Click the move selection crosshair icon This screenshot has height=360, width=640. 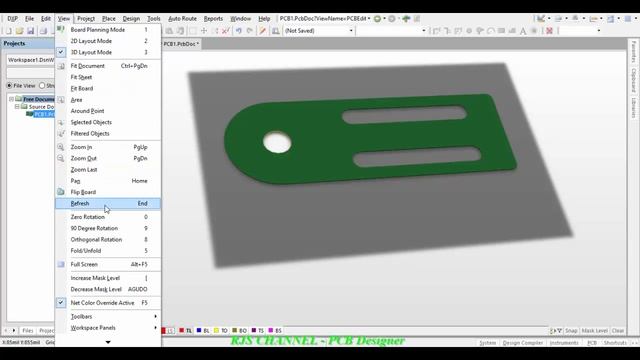point(204,31)
